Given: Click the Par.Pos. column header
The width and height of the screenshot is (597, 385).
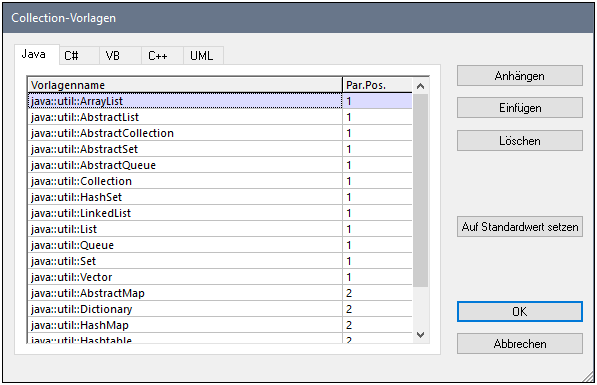Looking at the screenshot, I should tap(377, 85).
